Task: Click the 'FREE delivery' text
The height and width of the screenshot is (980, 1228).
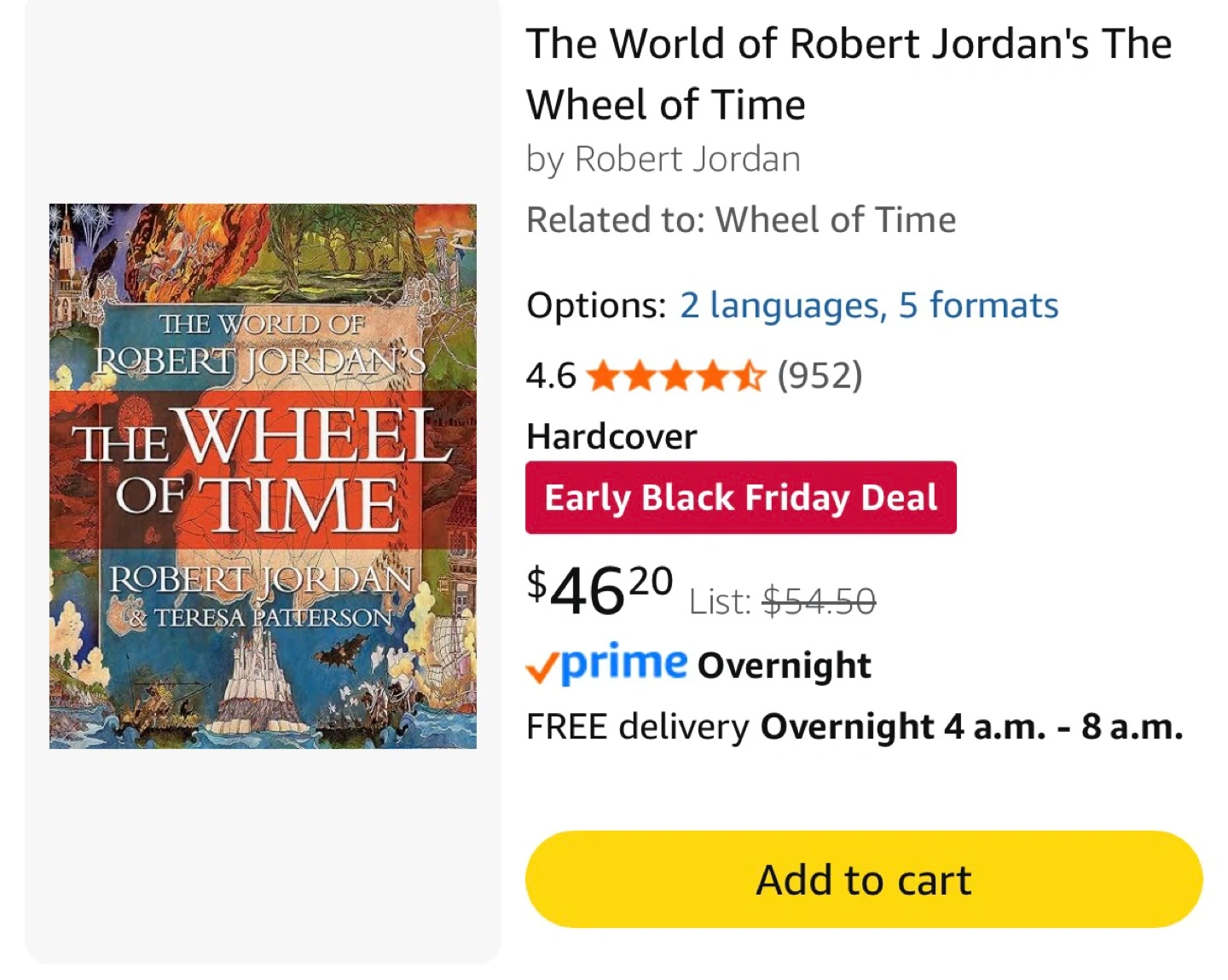Action: 637,727
